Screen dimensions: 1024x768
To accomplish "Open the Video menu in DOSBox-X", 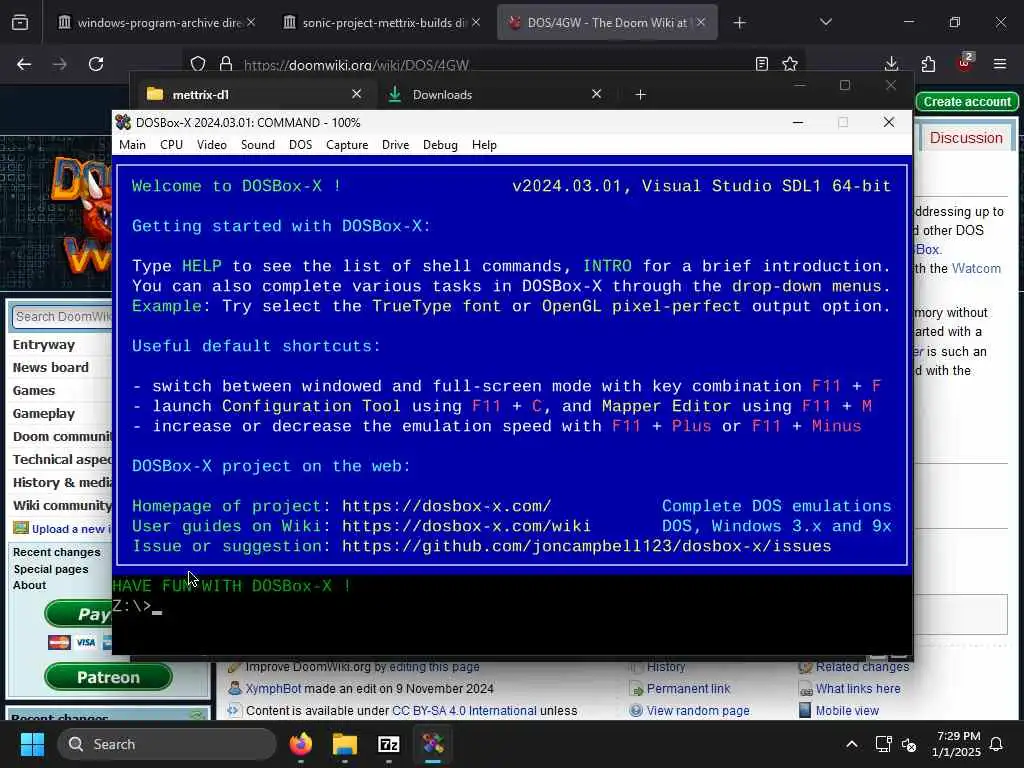I will pyautogui.click(x=212, y=145).
